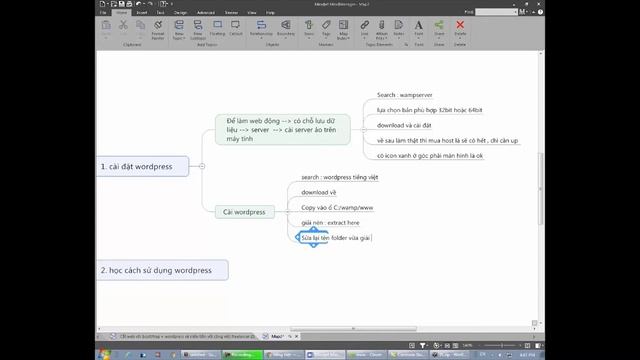Screen dimensions: 640x360
Task: Switch to the first document tab at bottom
Action: click(x=183, y=336)
